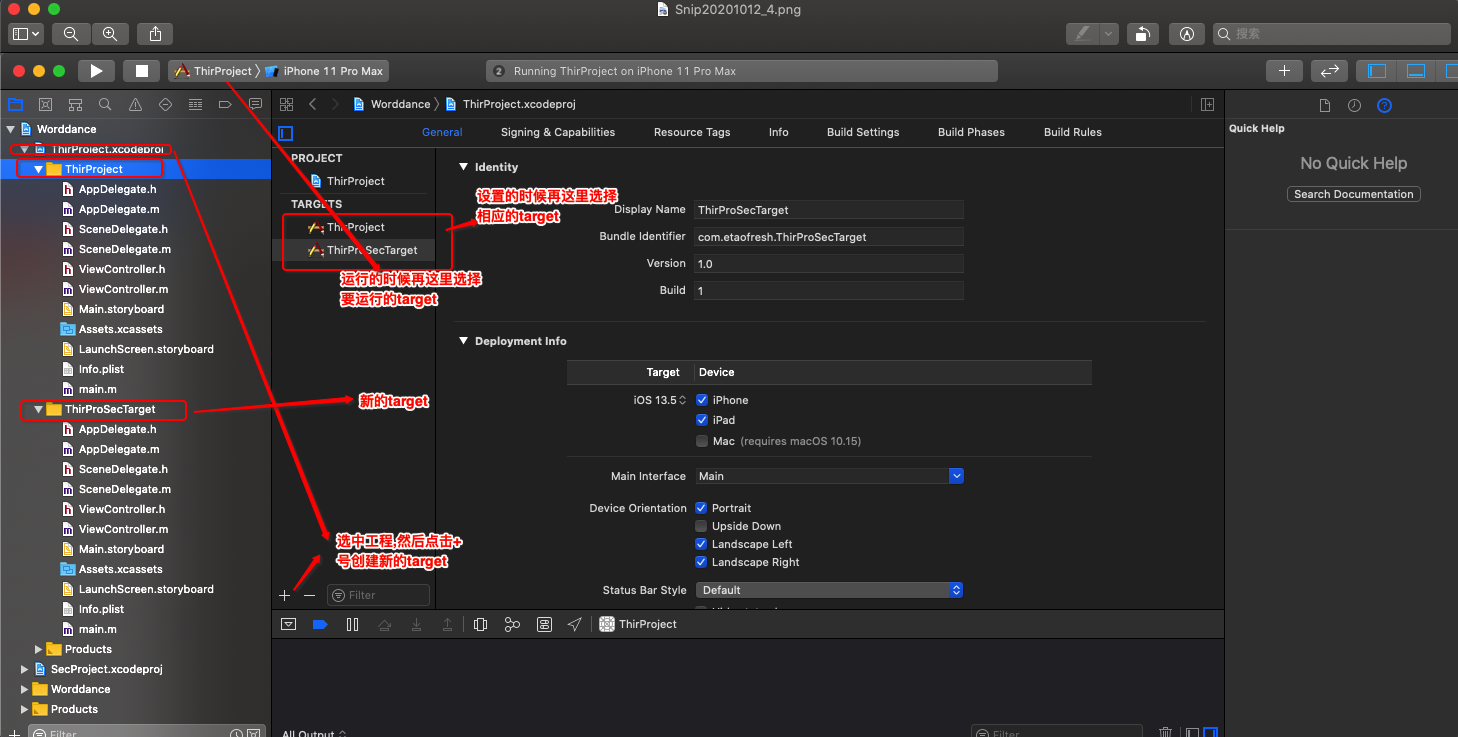Viewport: 1458px width, 737px height.
Task: Collapse the ThirProSecTarget folder group
Action: (39, 409)
